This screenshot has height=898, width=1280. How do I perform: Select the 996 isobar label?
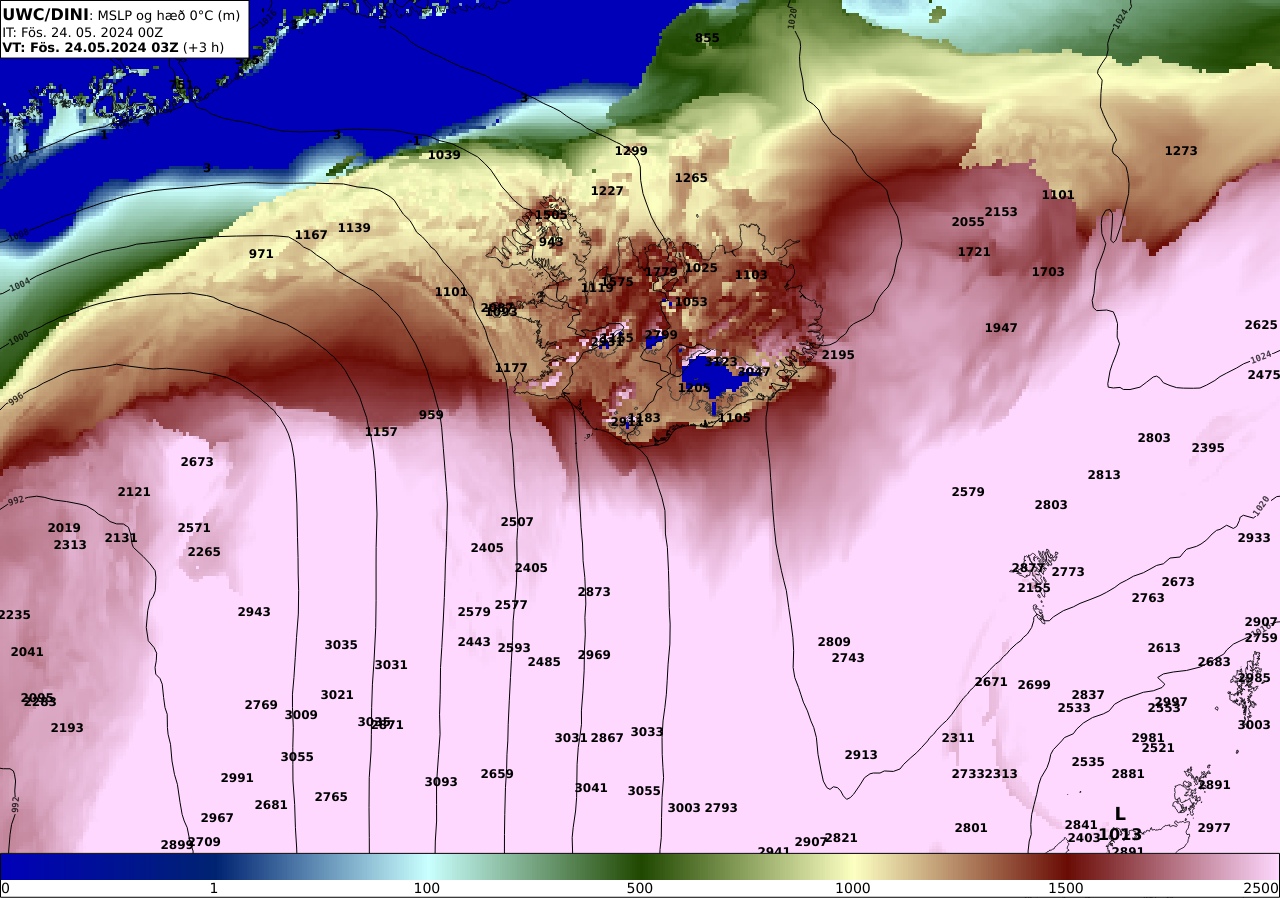pyautogui.click(x=15, y=398)
